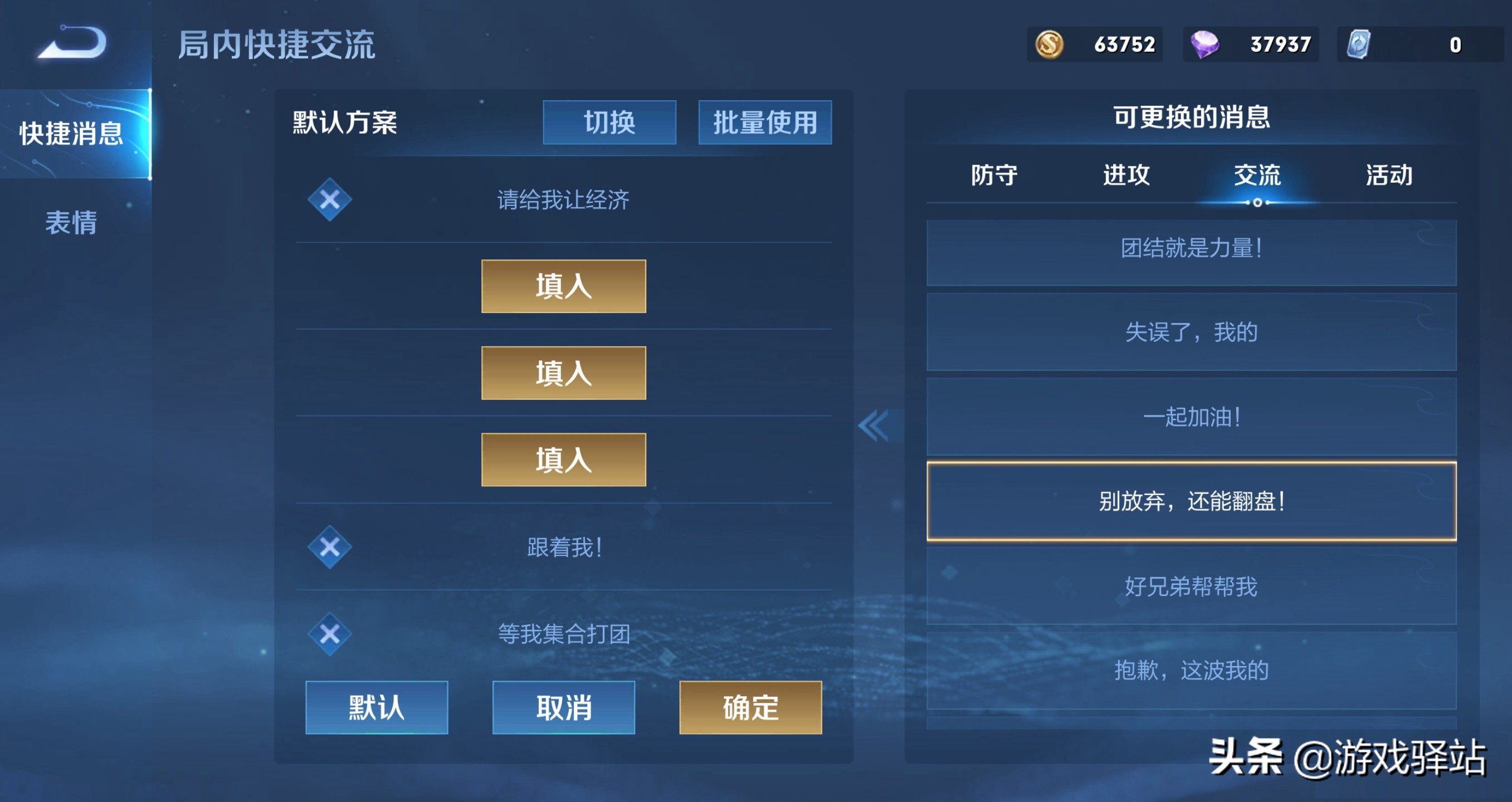Choose the 好兄弟帮帮我 message
The image size is (1512, 802).
tap(1191, 586)
